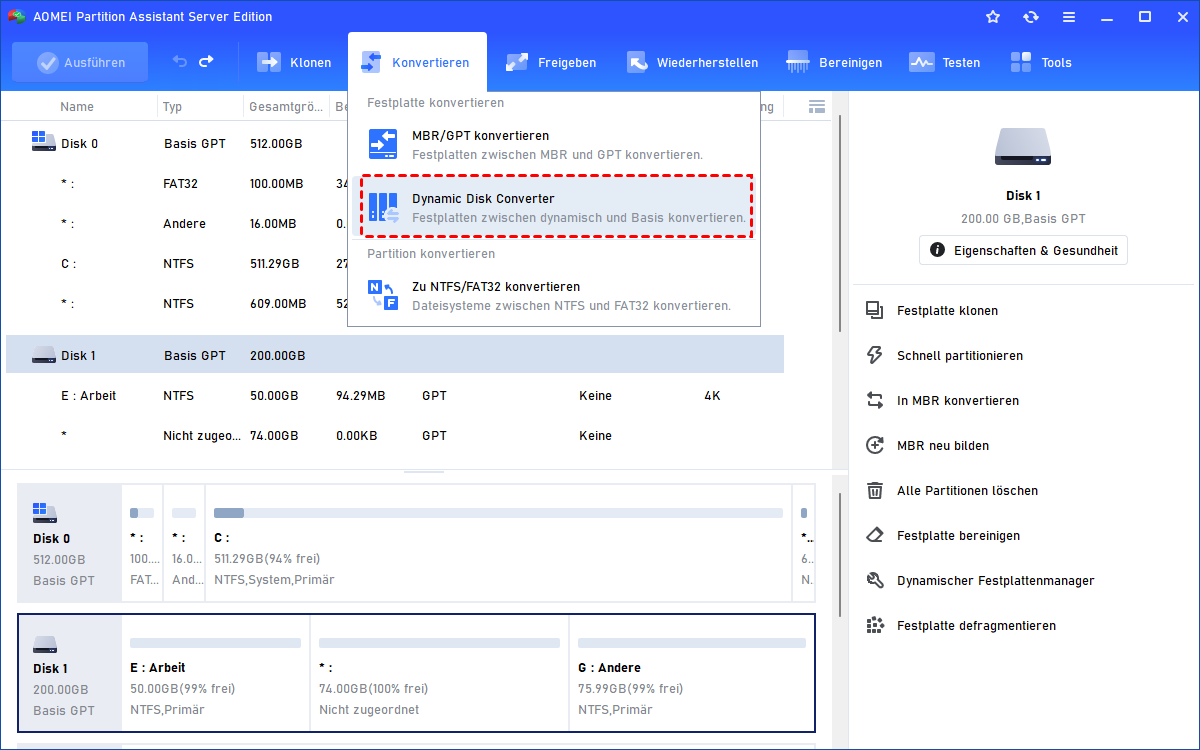Screen dimensions: 1200x750
Task: Open the Konvertieren menu tab
Action: click(x=417, y=62)
